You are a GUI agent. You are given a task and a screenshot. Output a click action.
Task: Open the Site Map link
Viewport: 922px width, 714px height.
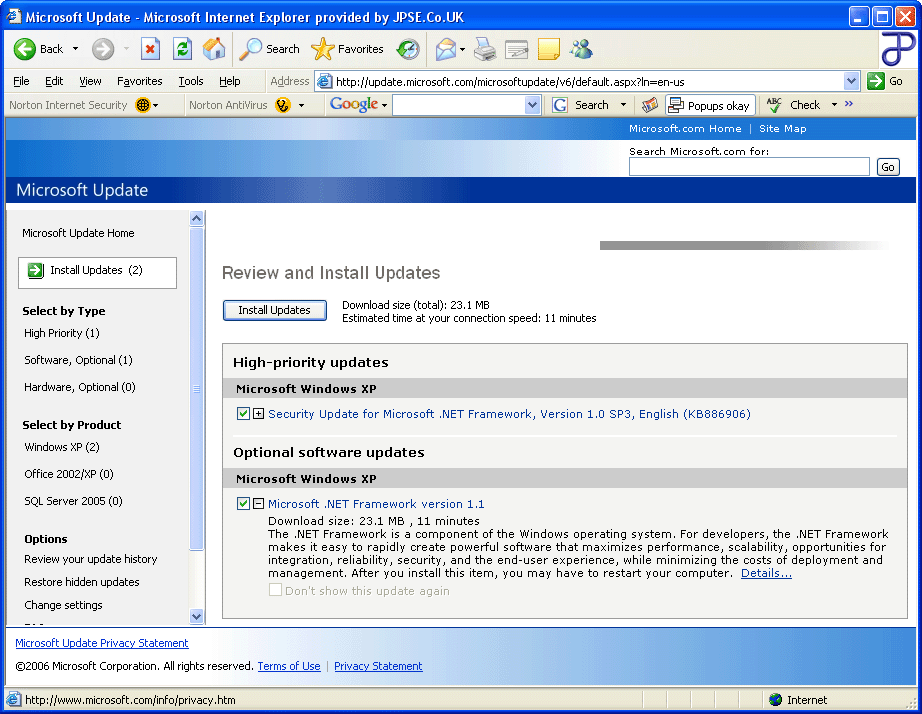click(783, 128)
